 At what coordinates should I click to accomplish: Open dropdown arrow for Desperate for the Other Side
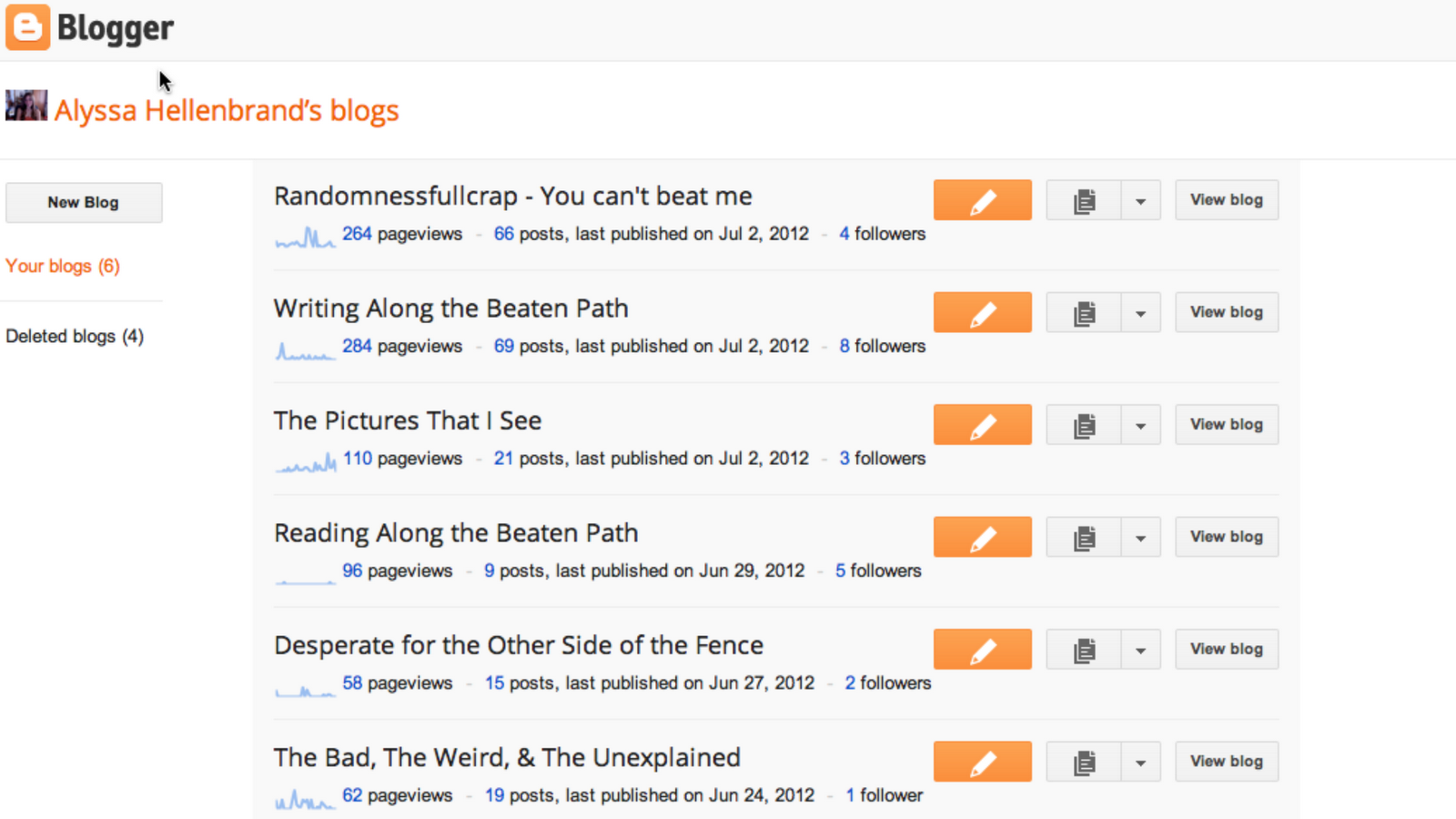[x=1140, y=649]
